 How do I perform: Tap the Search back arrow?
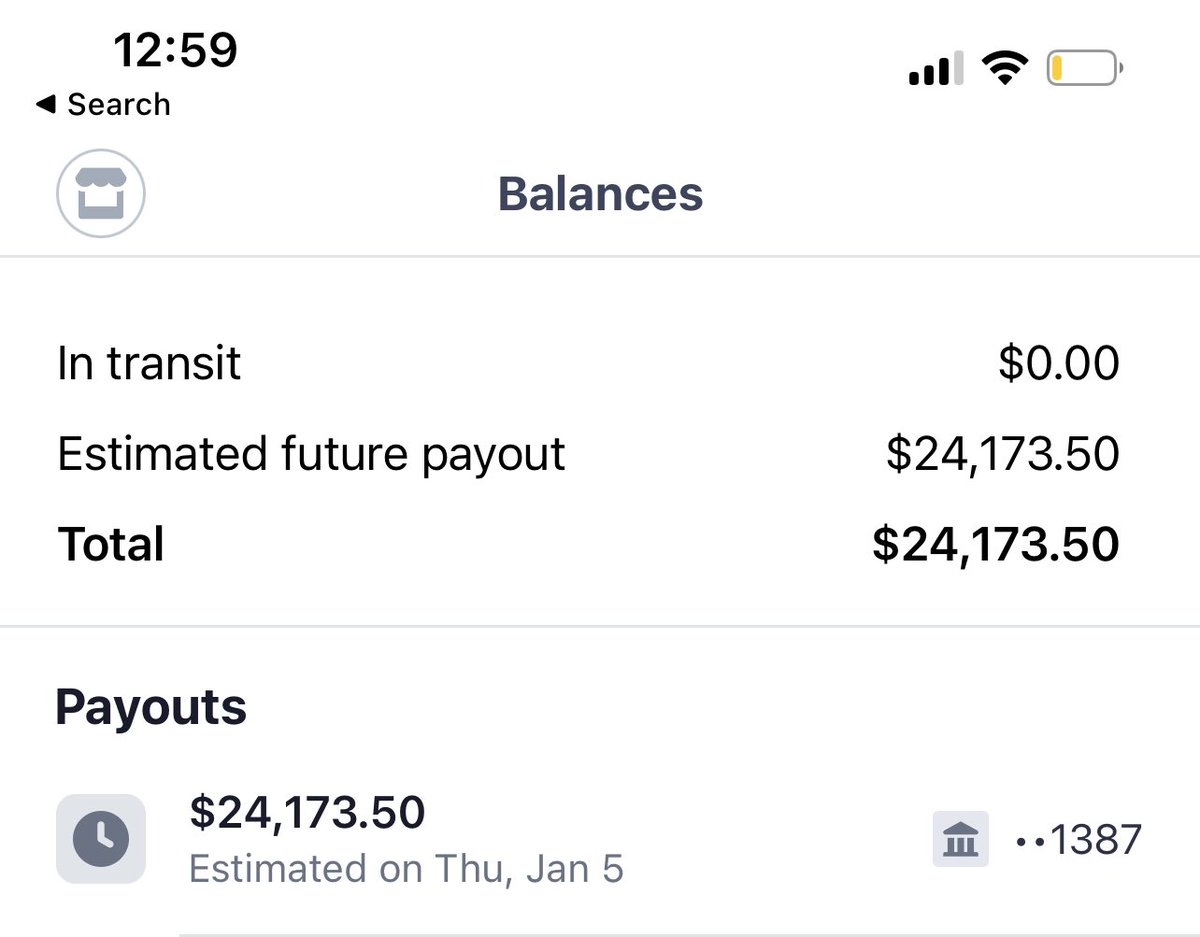[102, 104]
